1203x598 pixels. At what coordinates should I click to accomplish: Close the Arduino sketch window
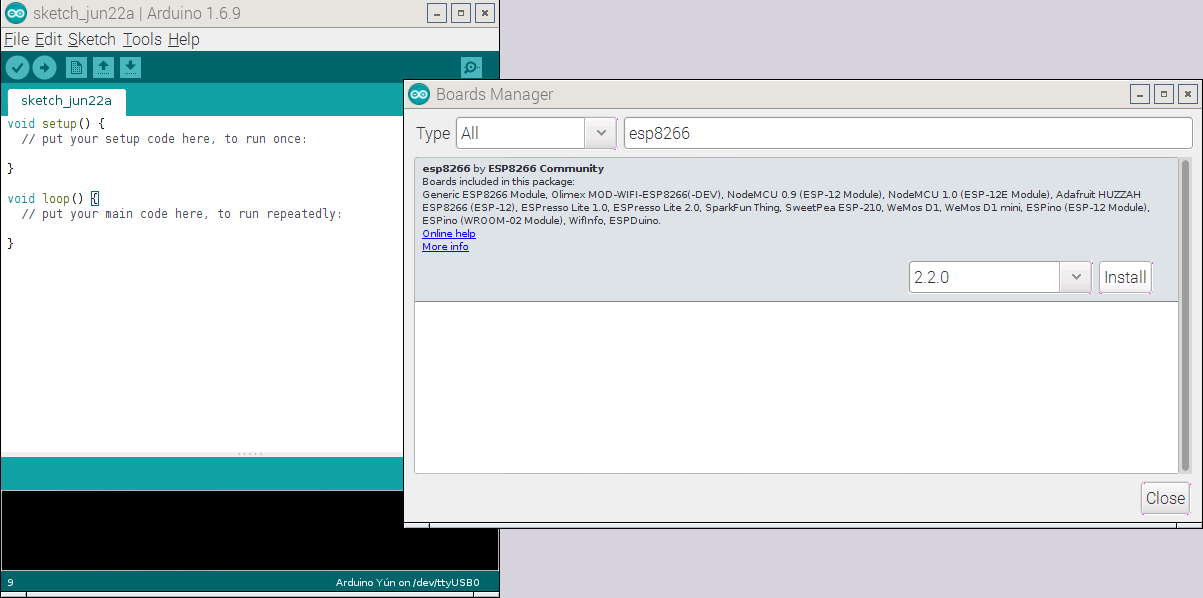click(485, 13)
